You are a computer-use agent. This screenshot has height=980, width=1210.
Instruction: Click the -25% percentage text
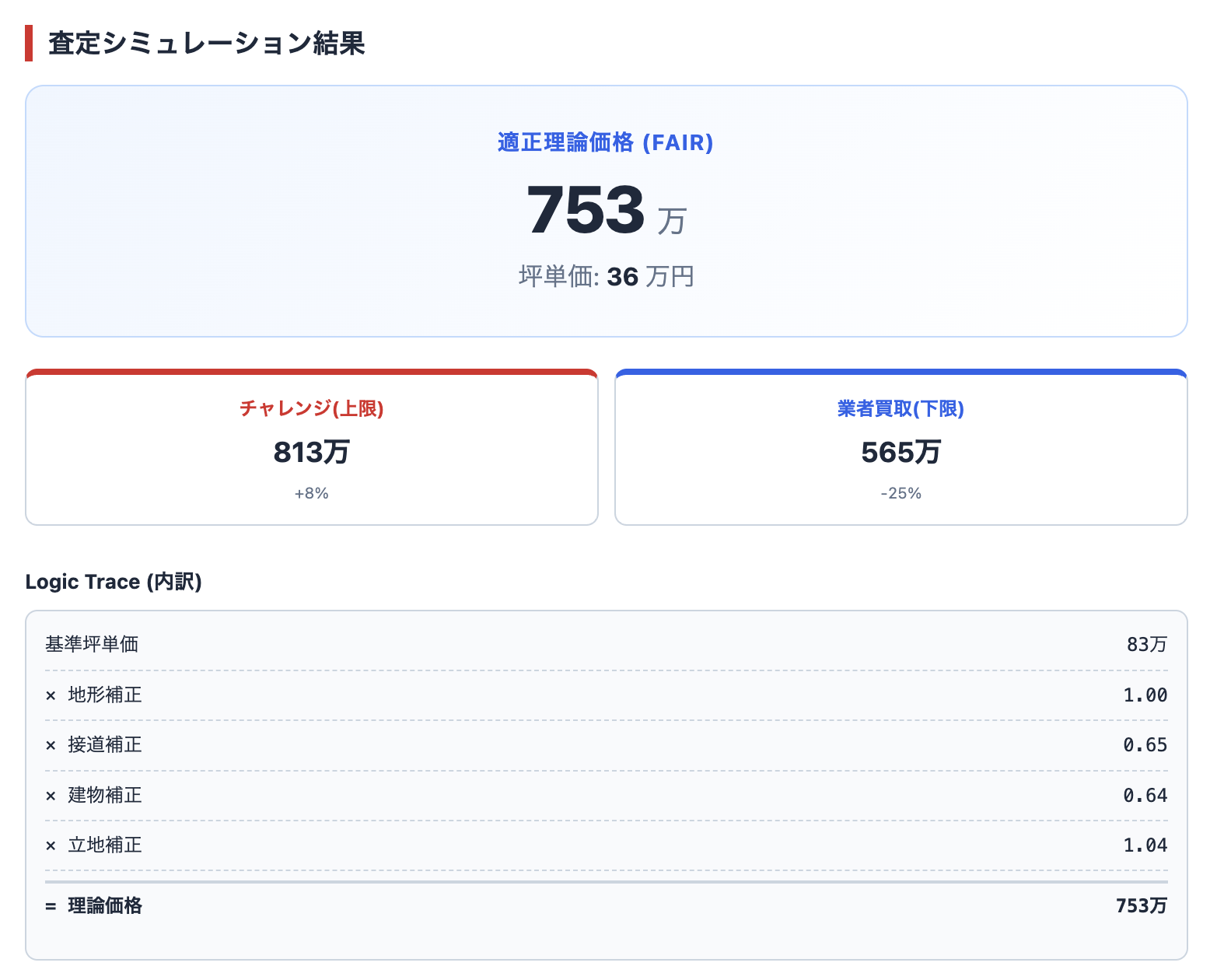click(901, 494)
